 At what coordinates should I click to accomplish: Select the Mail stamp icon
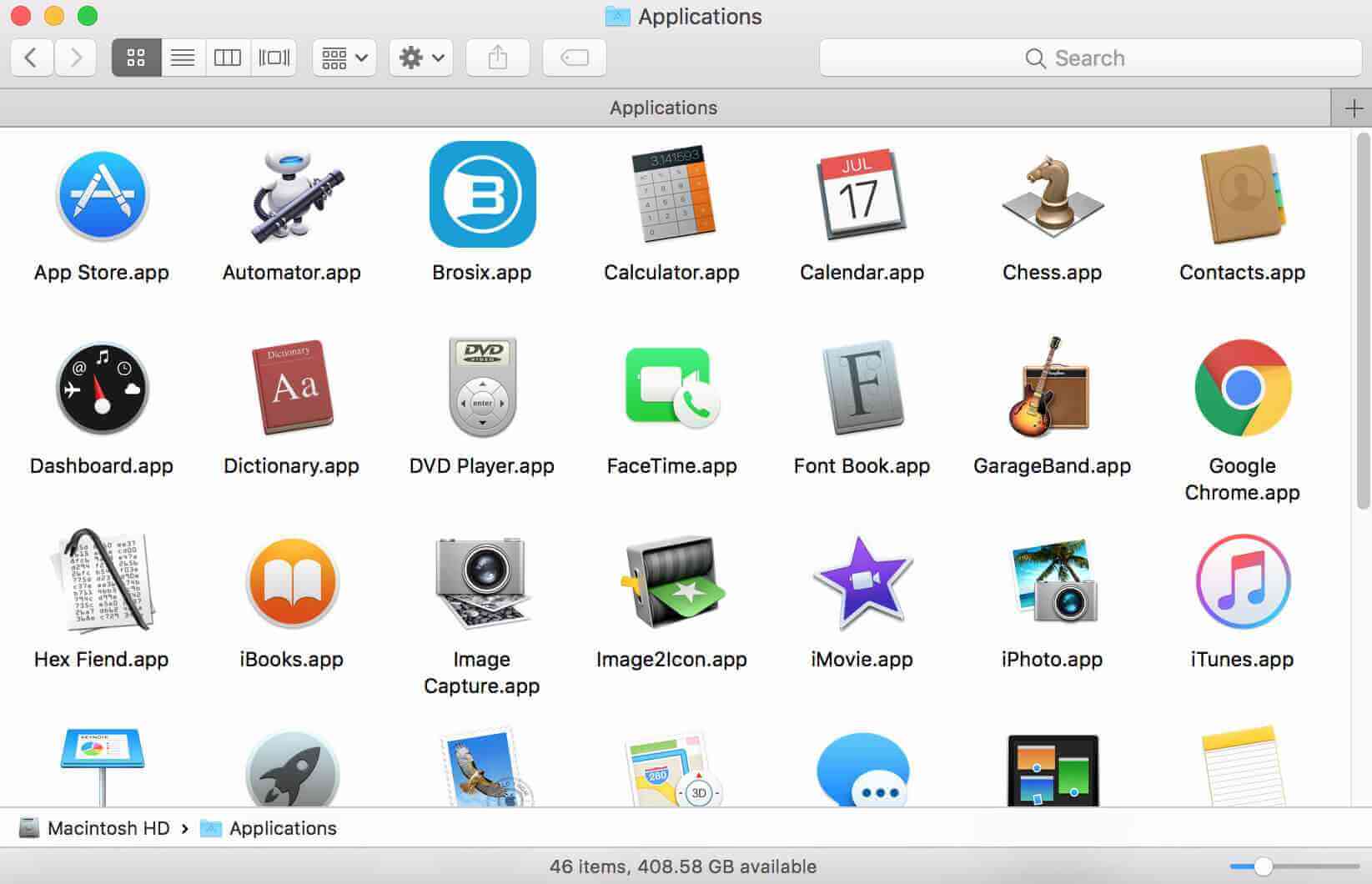pos(485,767)
